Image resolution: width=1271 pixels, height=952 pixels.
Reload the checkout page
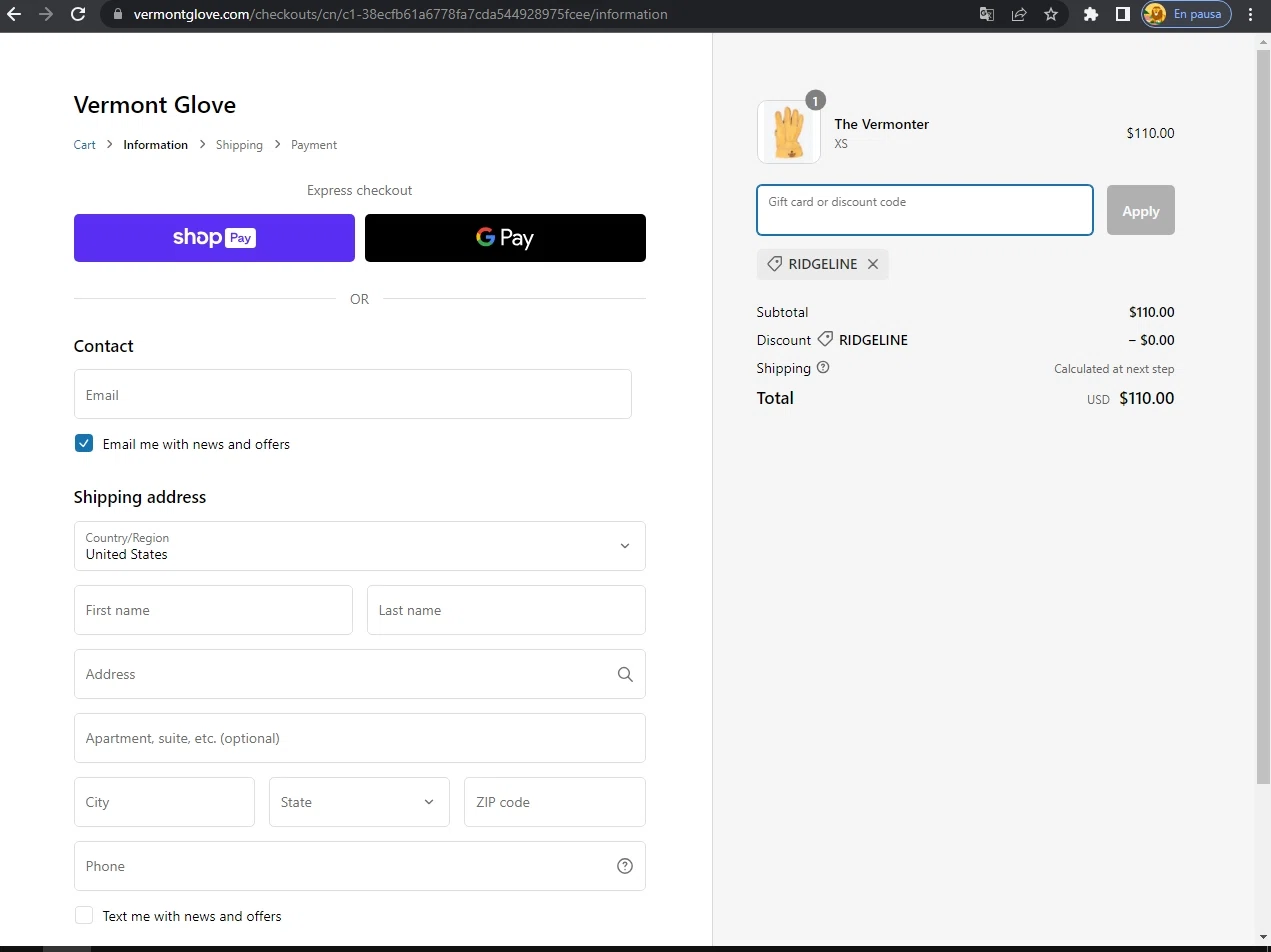pos(78,14)
